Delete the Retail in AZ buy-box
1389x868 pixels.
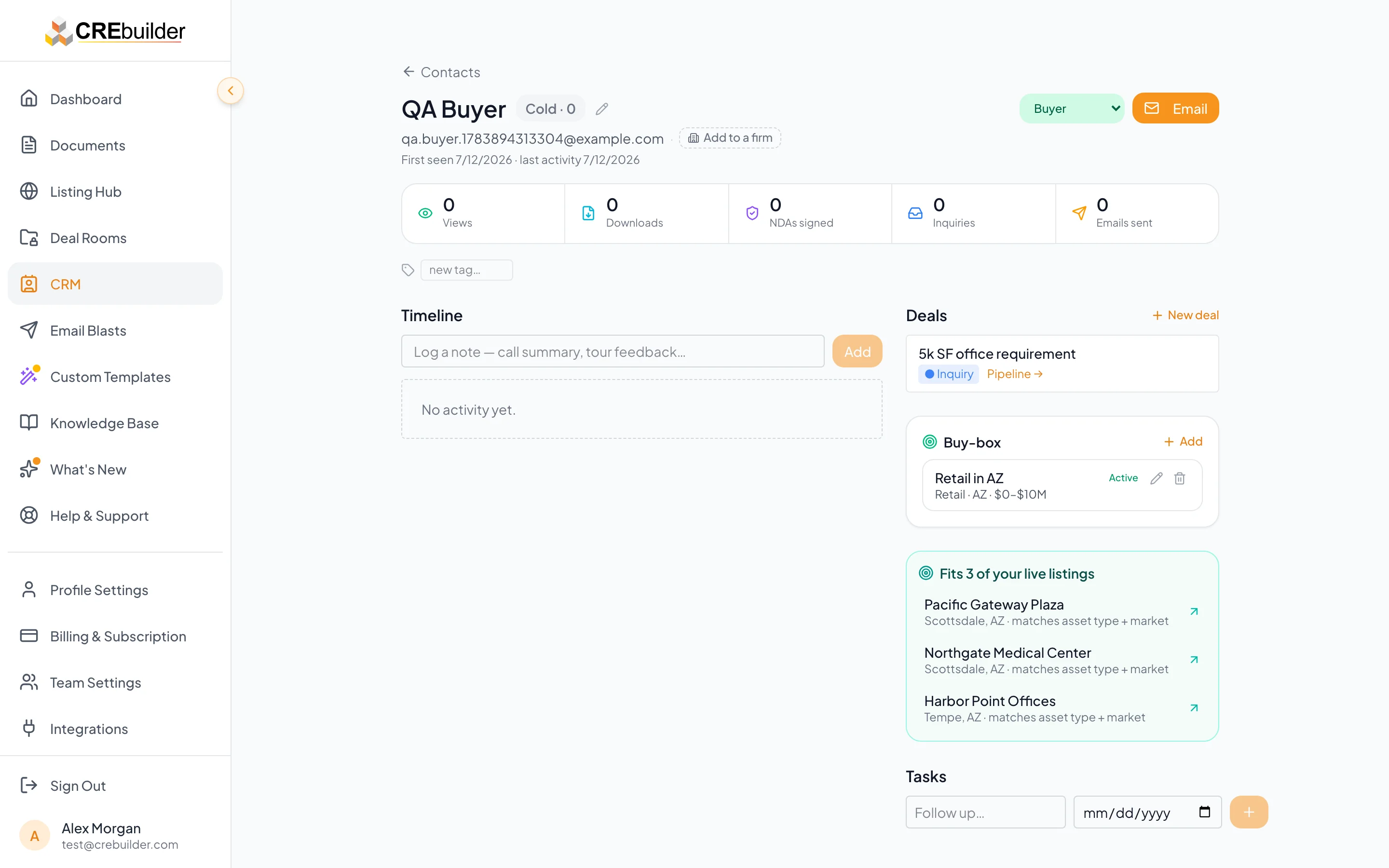tap(1180, 478)
